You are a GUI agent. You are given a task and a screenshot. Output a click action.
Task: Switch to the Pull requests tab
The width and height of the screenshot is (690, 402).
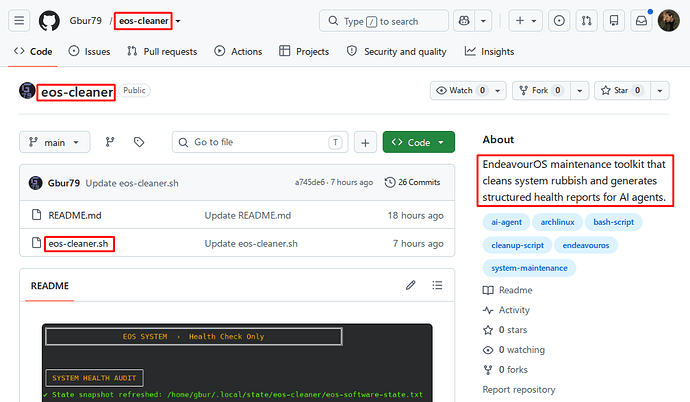tap(162, 51)
